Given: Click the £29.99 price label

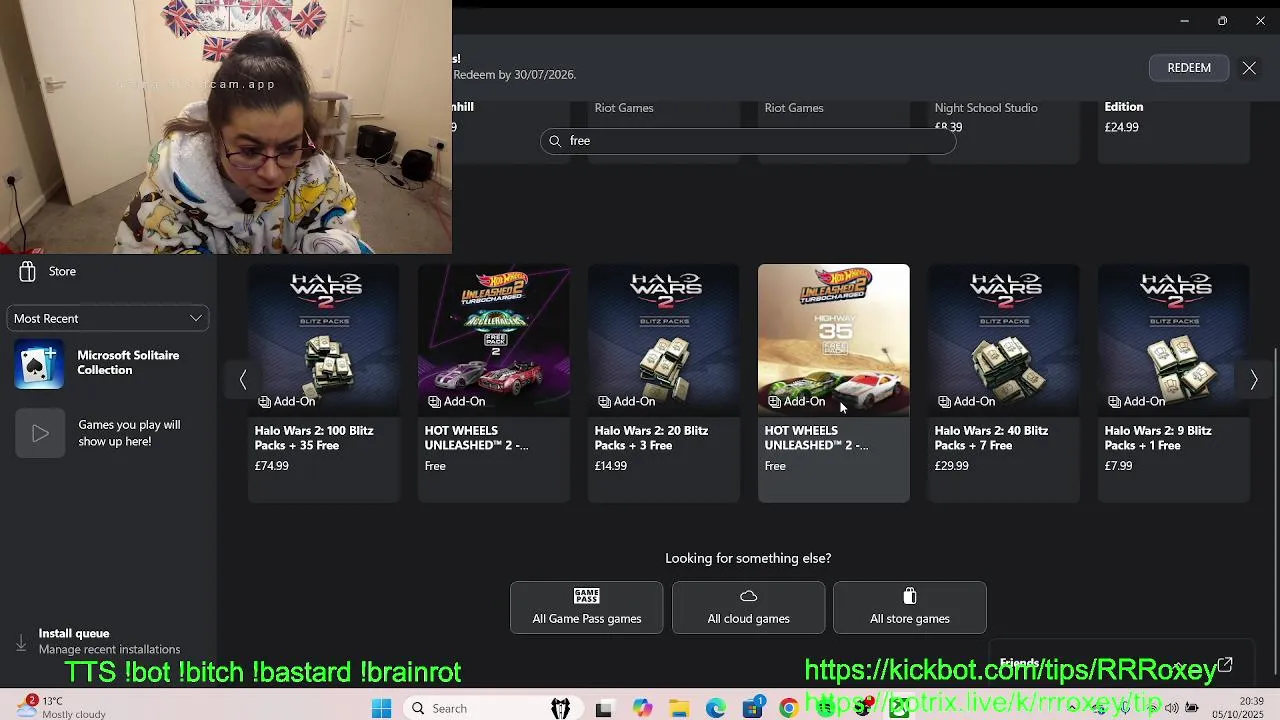Looking at the screenshot, I should (951, 466).
